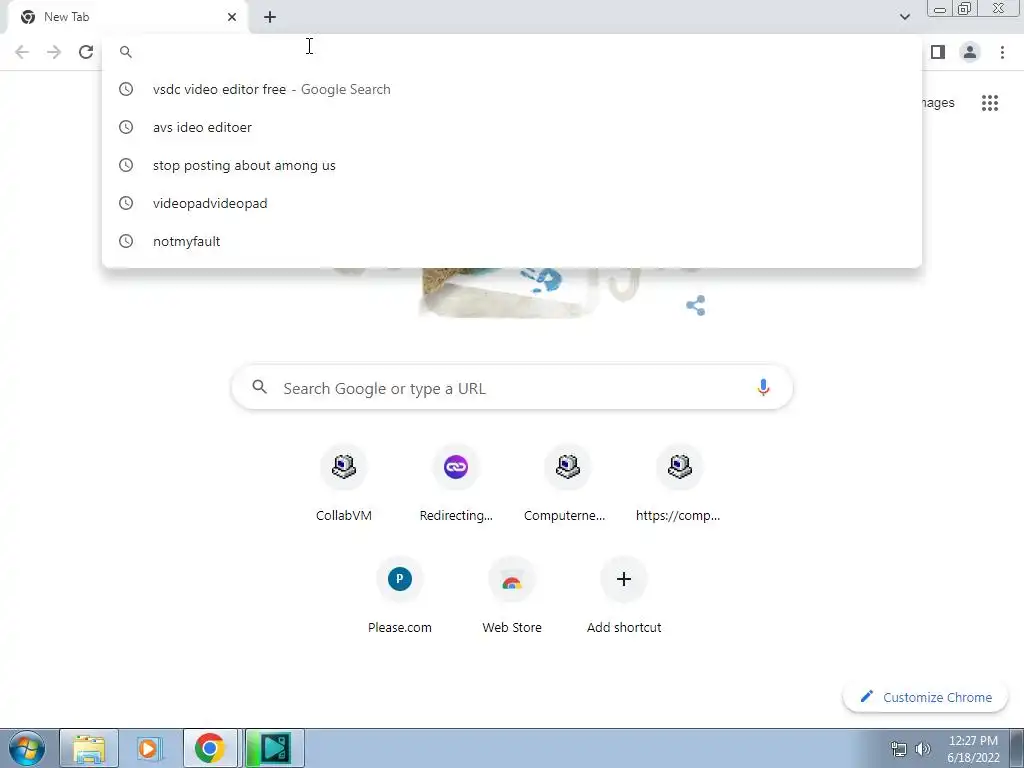1024x768 pixels.
Task: Open the Please.com shortcut
Action: point(400,596)
